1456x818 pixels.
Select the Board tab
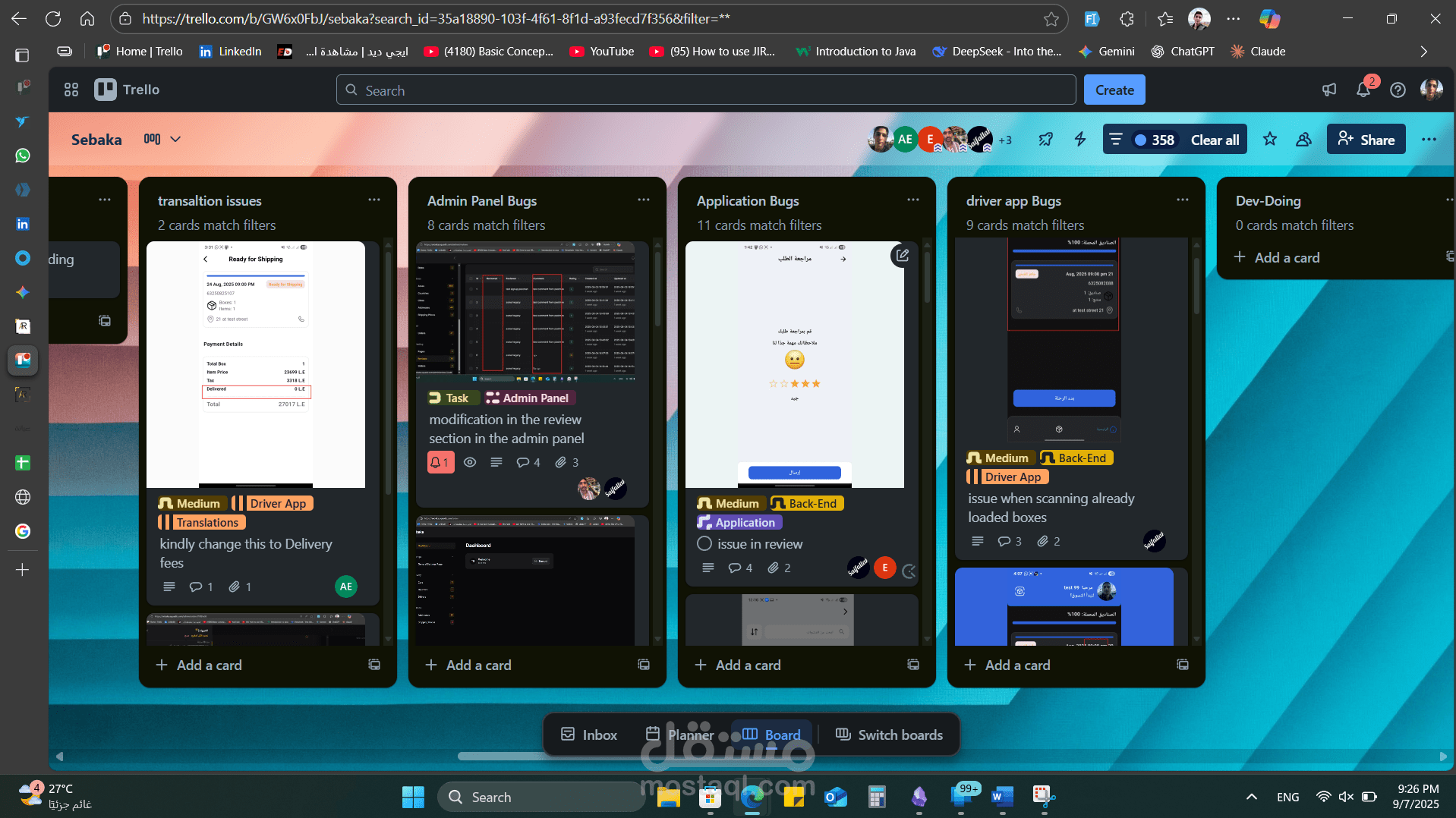[771, 735]
